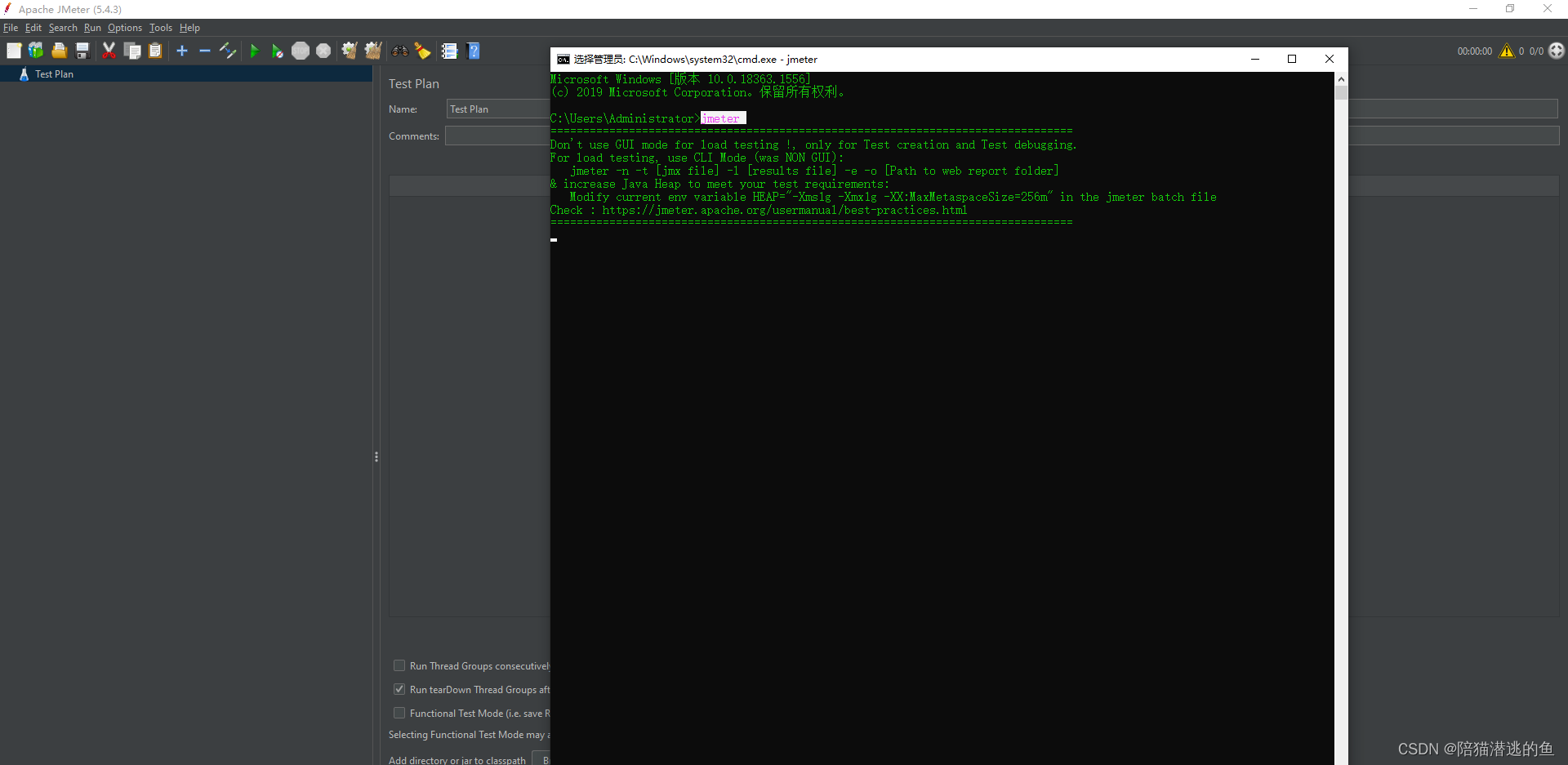
Task: Expand all nodes with plus icon
Action: coord(182,51)
